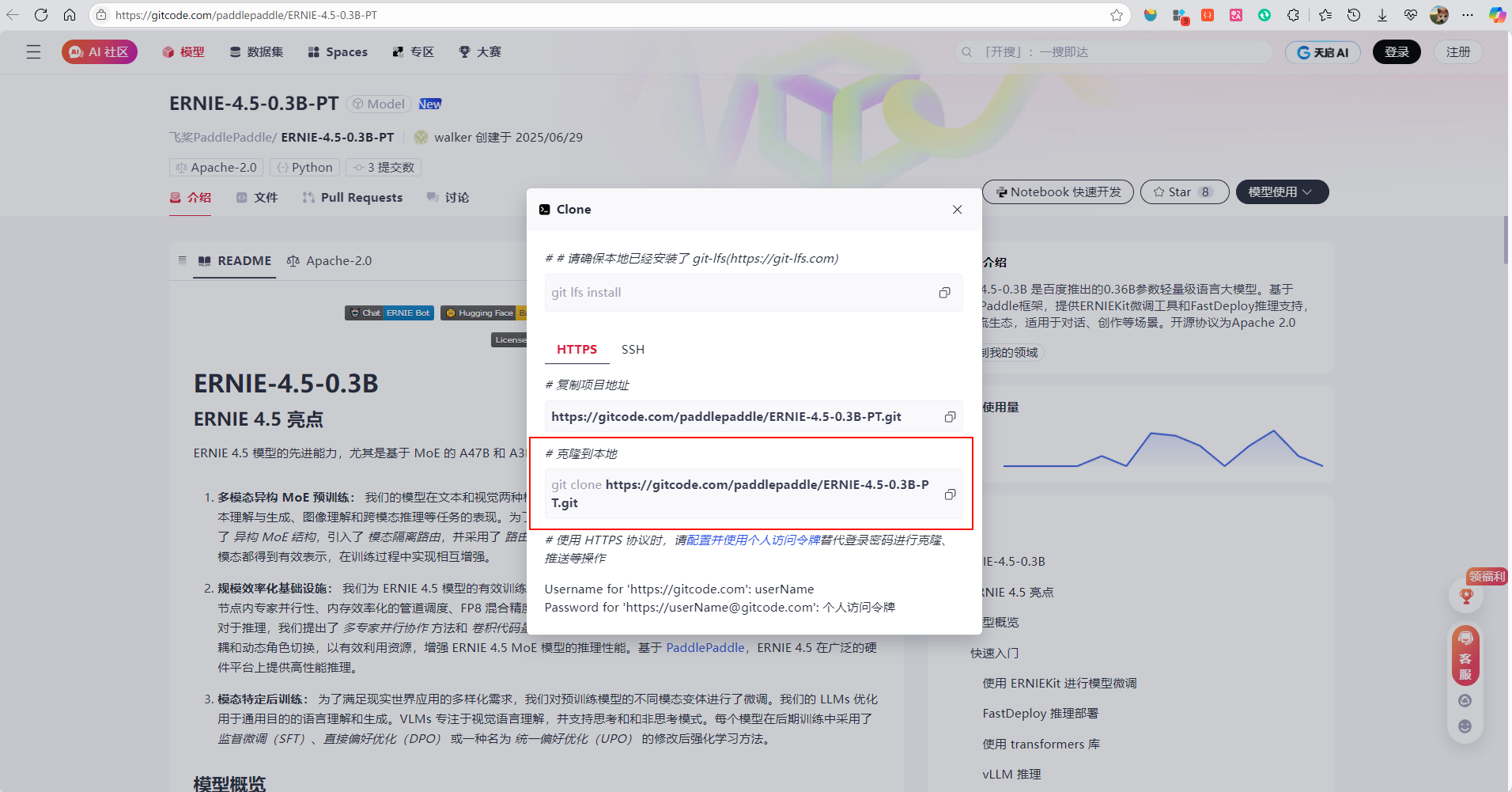Go to FastDeploy 推理部署 outline entry
Screen dimensions: 1512x792
1040,714
